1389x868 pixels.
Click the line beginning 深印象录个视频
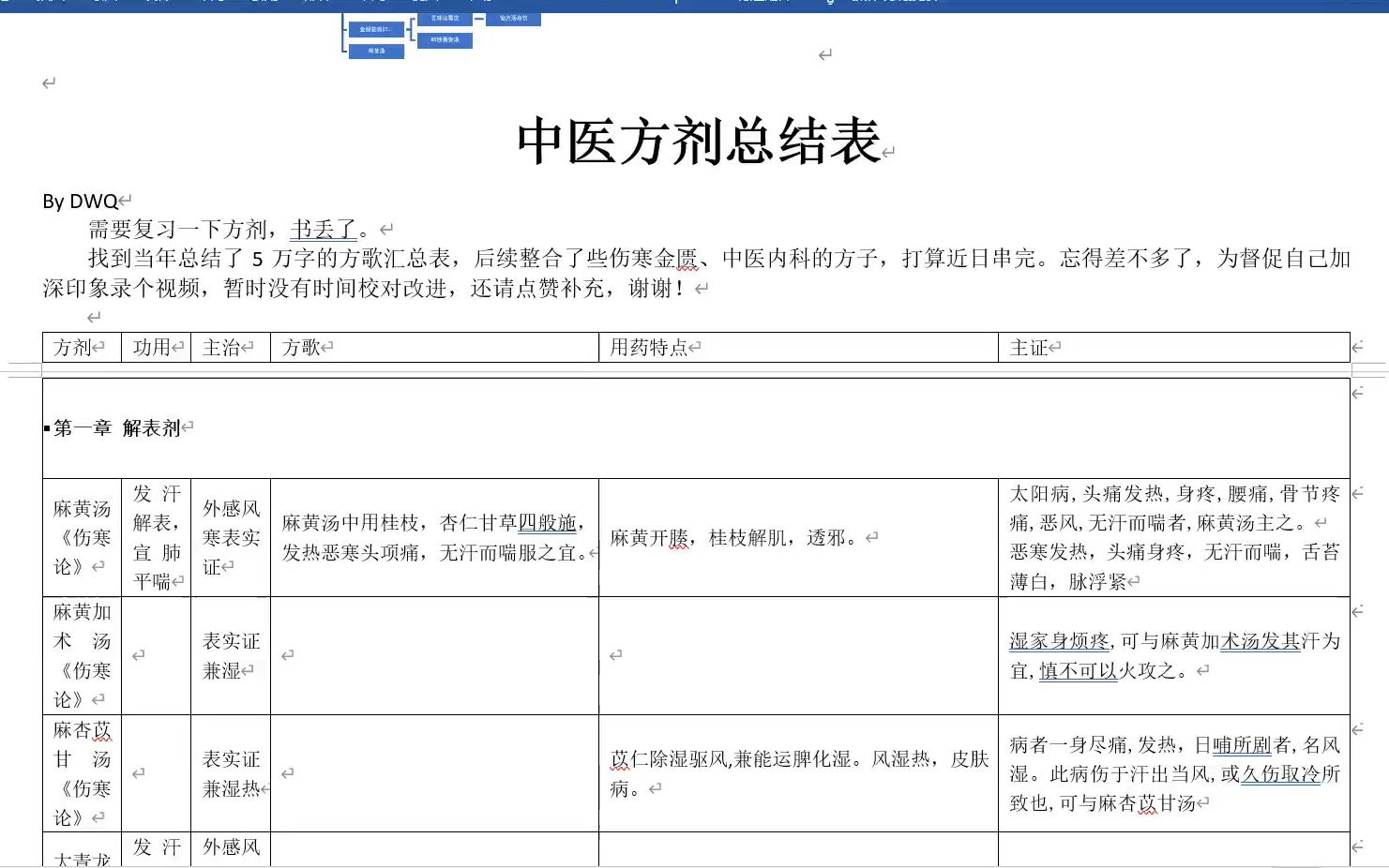click(x=364, y=289)
